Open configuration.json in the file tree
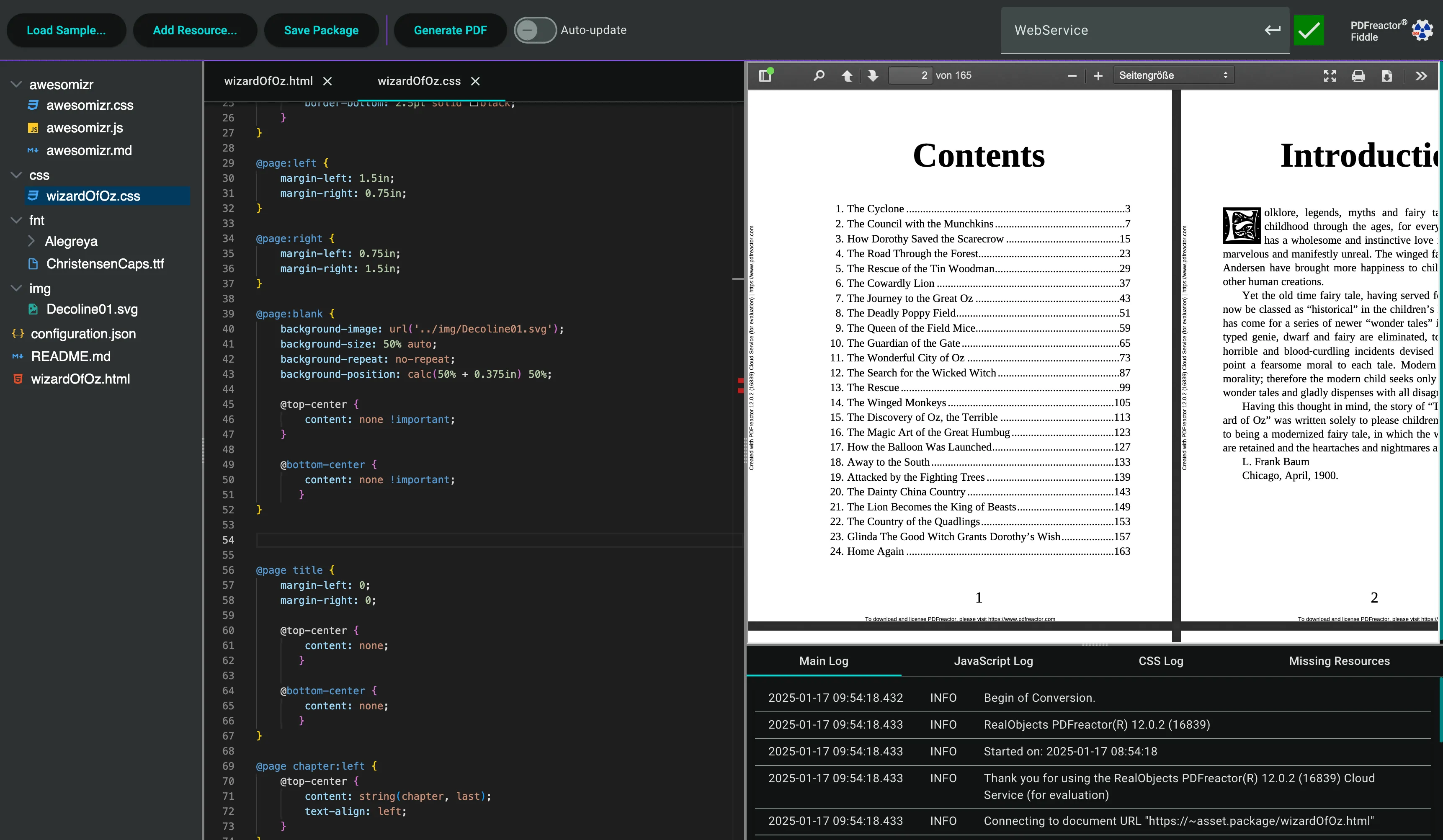 coord(83,334)
